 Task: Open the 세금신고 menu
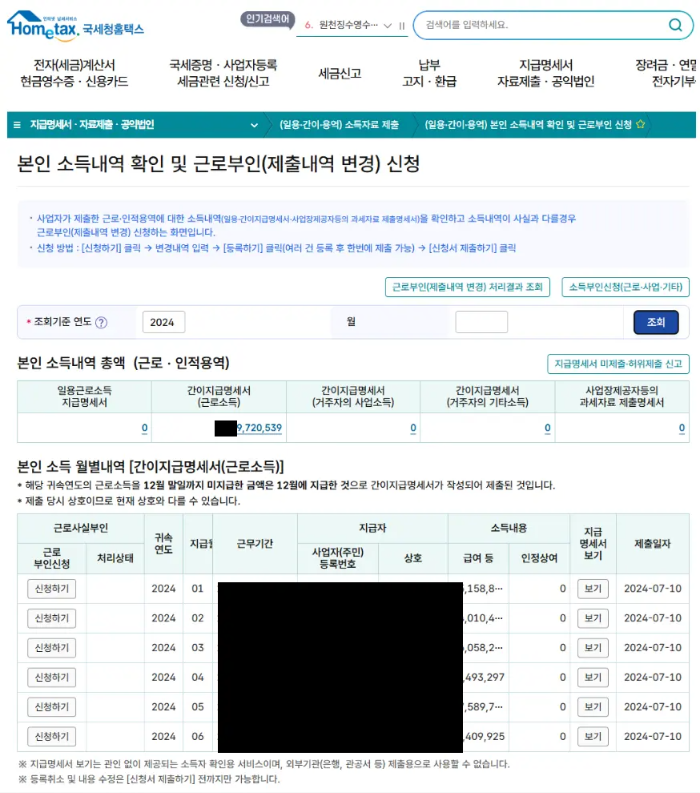point(339,74)
